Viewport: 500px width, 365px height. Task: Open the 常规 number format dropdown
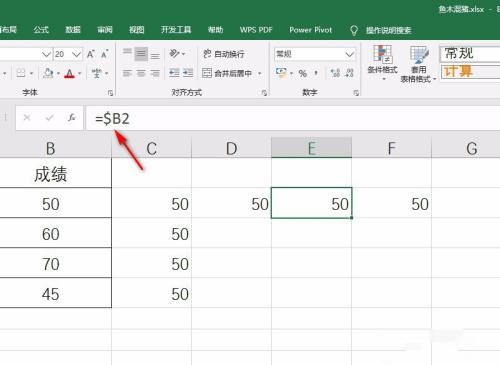coord(349,54)
